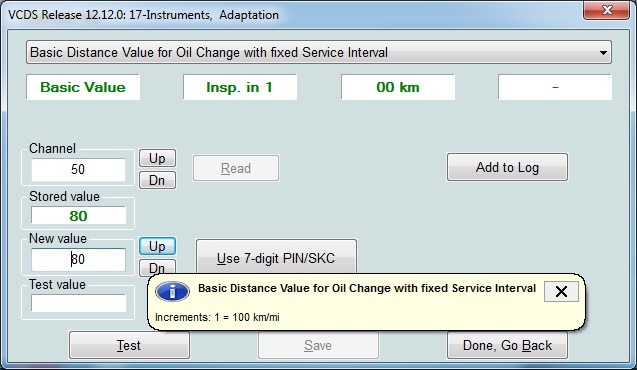Decrease channel number with Dn button
The width and height of the screenshot is (637, 370).
157,180
